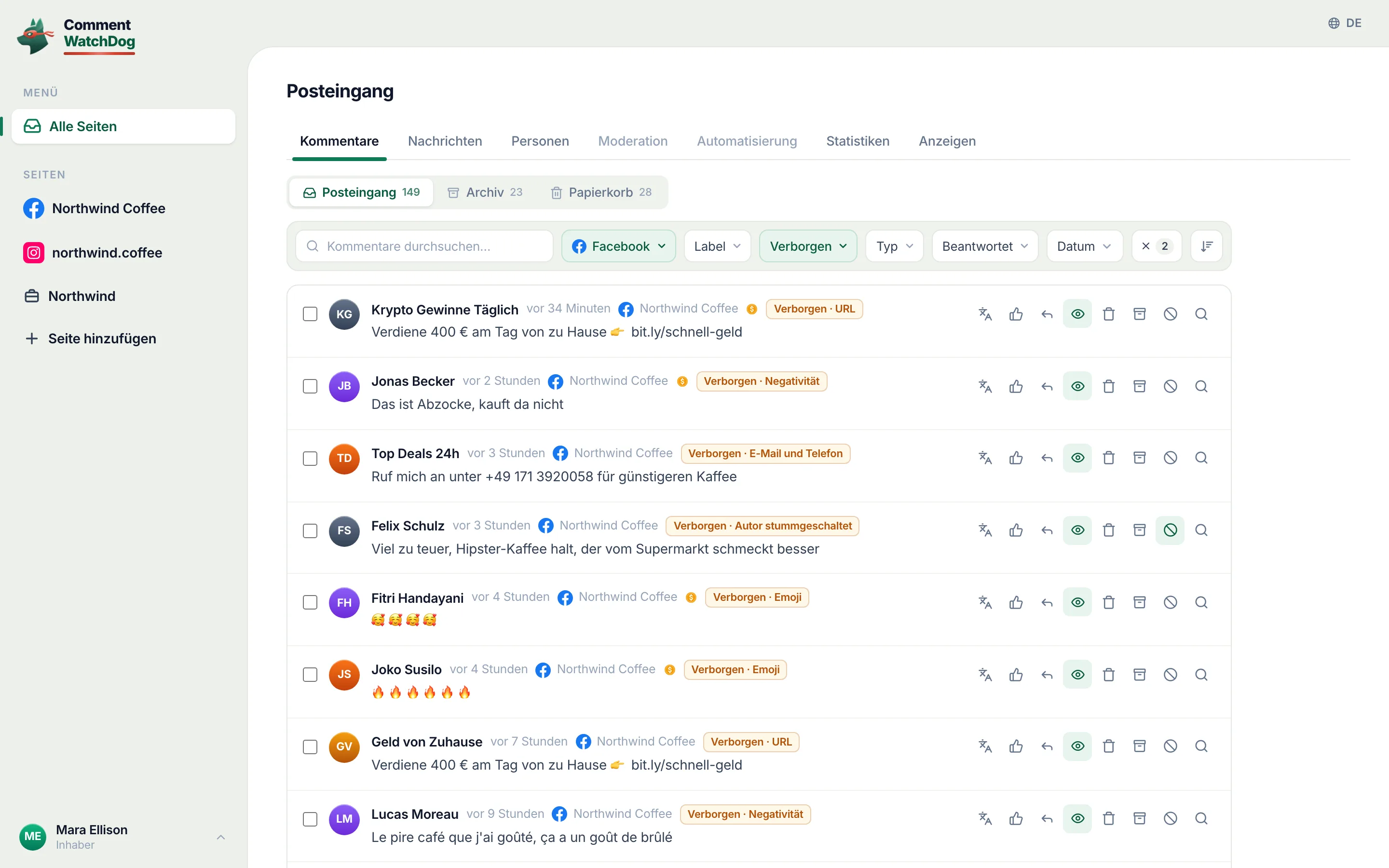Select the Krypto Gewinne Täglich checkbox

[310, 314]
